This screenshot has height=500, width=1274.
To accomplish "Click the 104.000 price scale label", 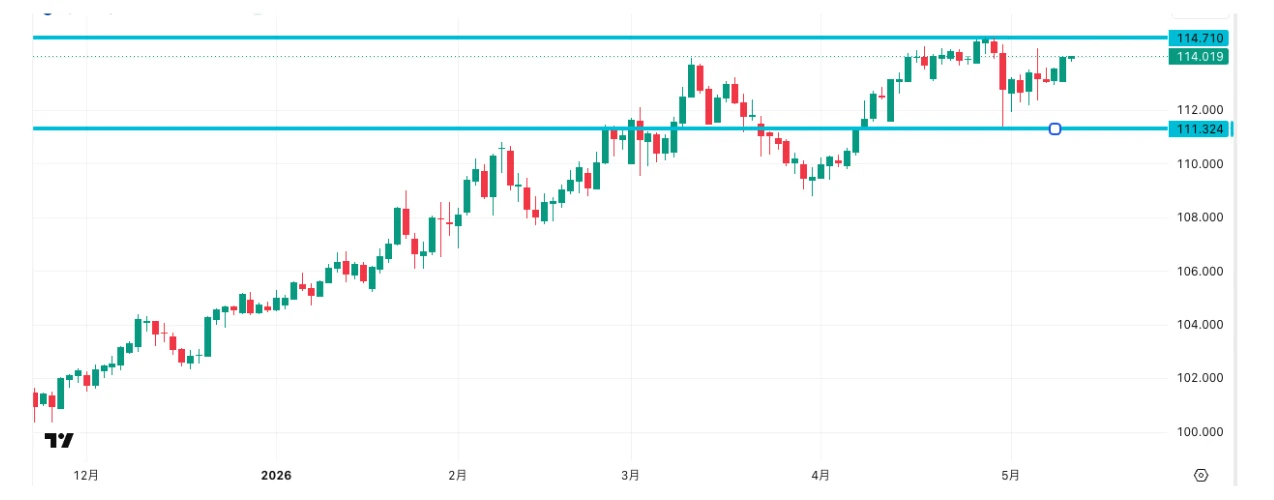I will [x=1199, y=325].
